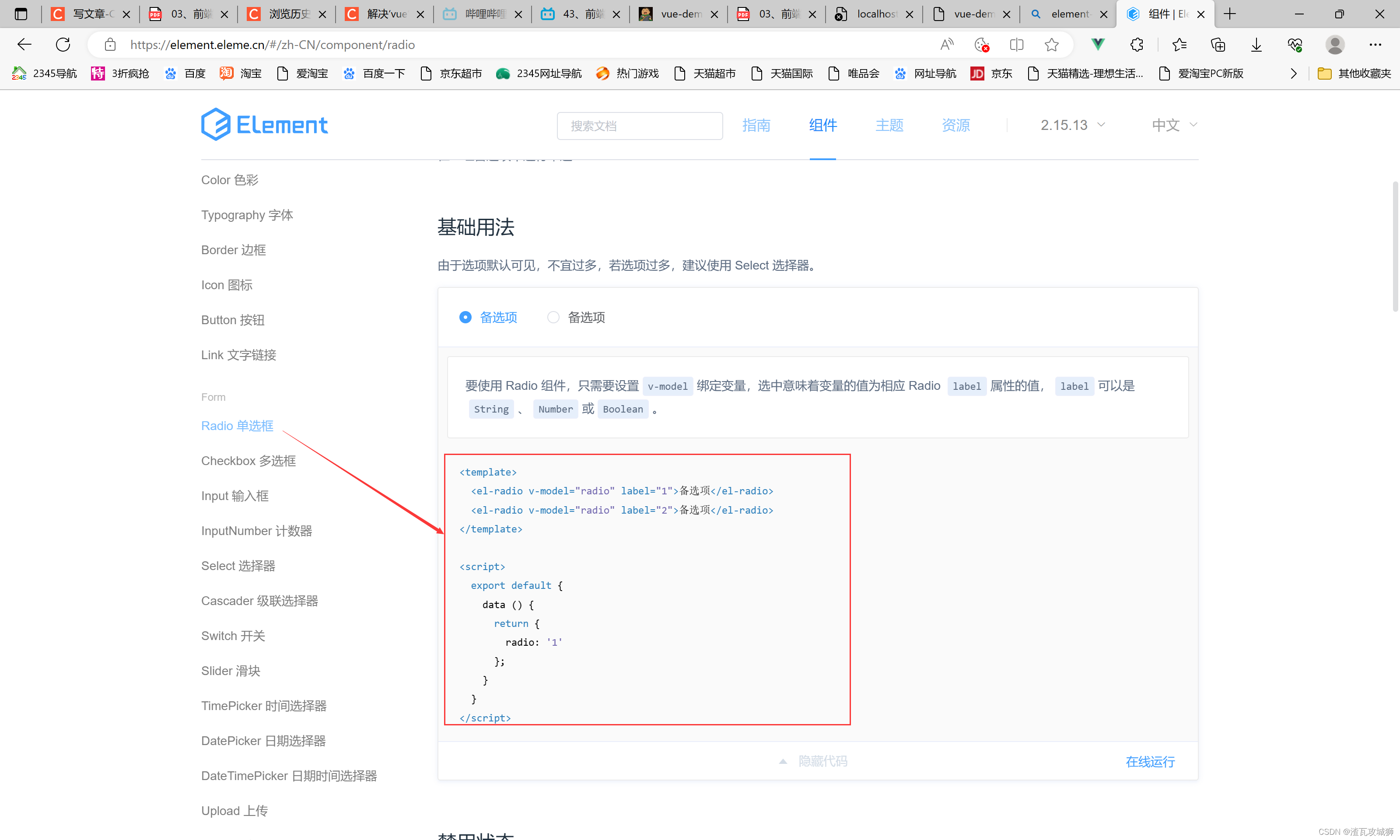
Task: Open browser essentials heart icon
Action: click(1295, 45)
